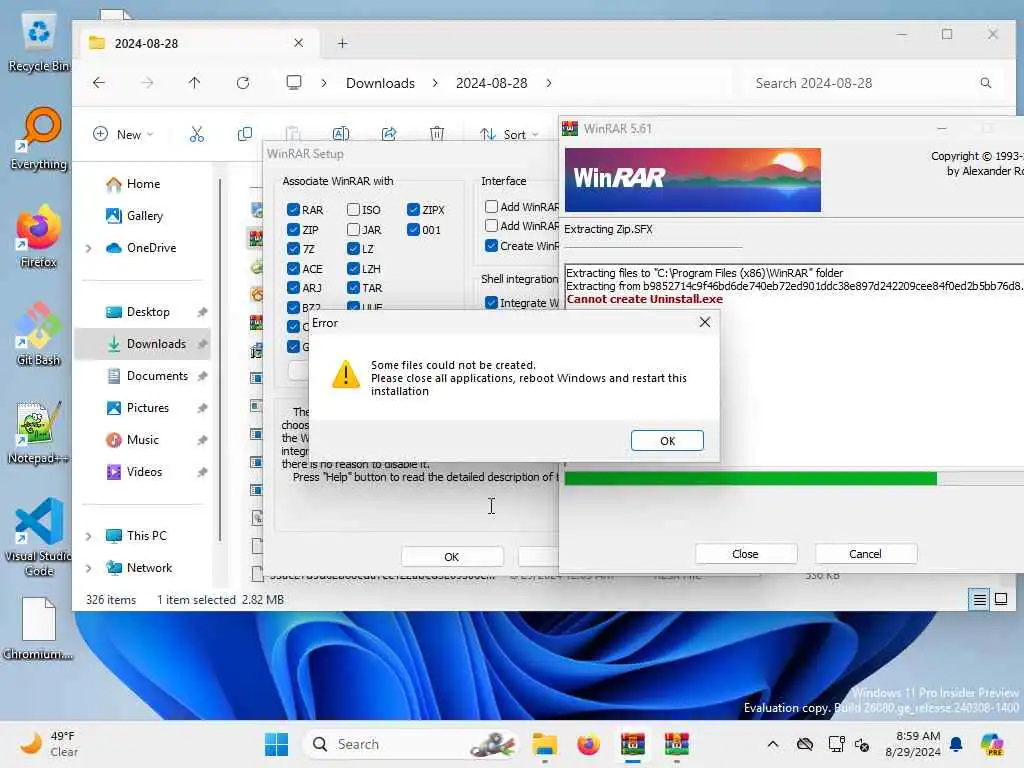Go up one folder level
The image size is (1024, 768).
coord(195,83)
